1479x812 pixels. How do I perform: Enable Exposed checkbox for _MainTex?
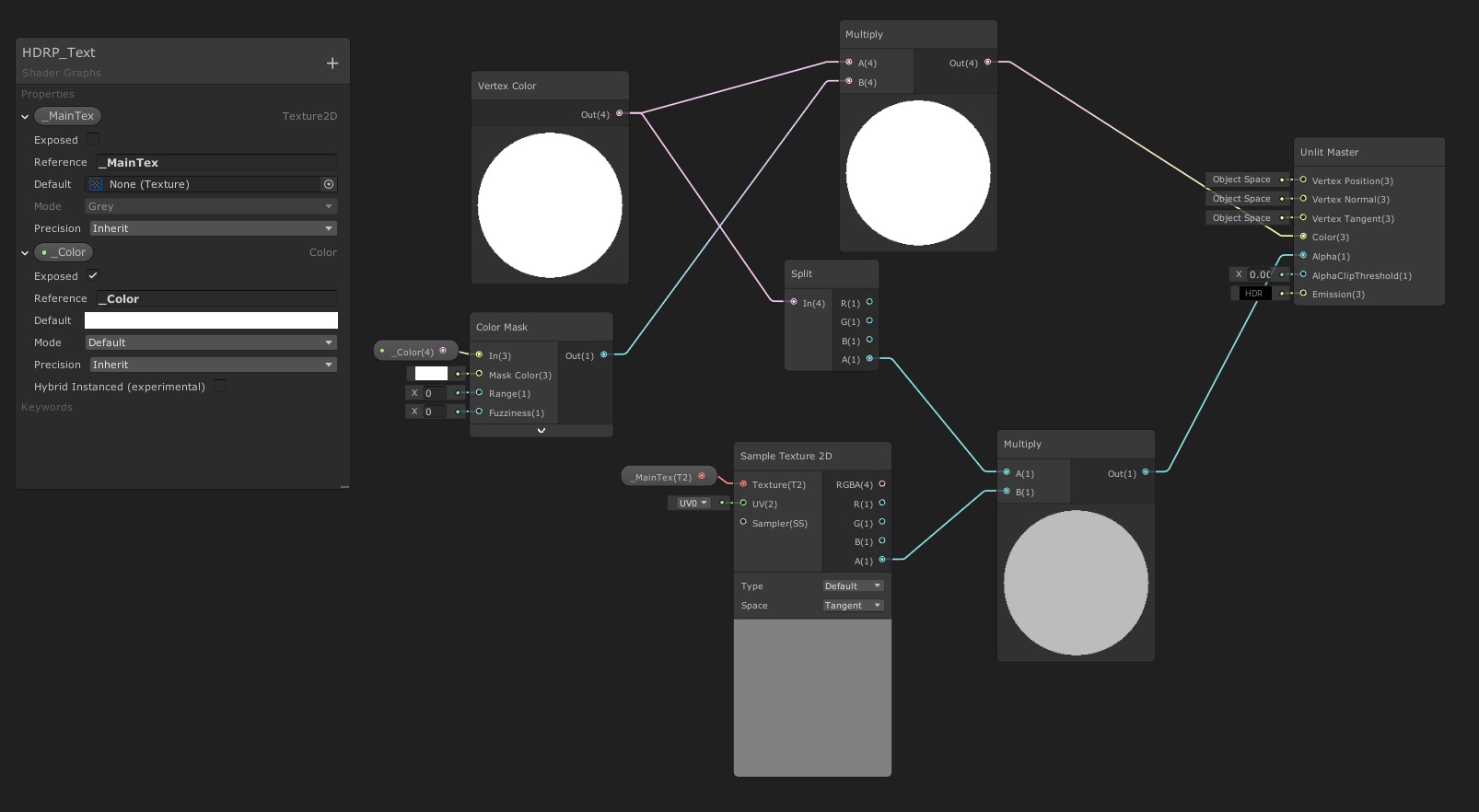coord(93,139)
